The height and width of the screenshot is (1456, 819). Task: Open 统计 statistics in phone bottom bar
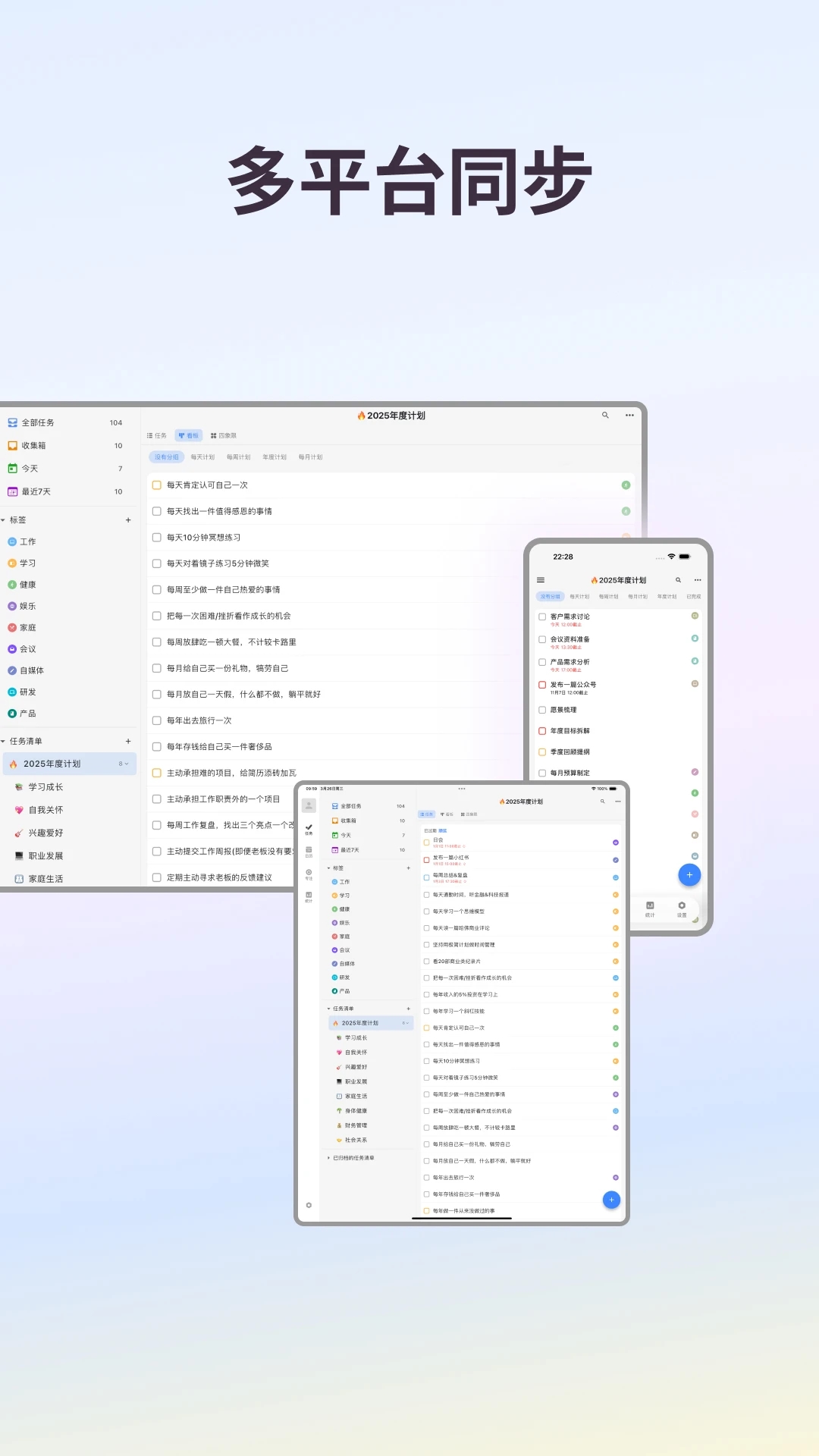coord(650,908)
